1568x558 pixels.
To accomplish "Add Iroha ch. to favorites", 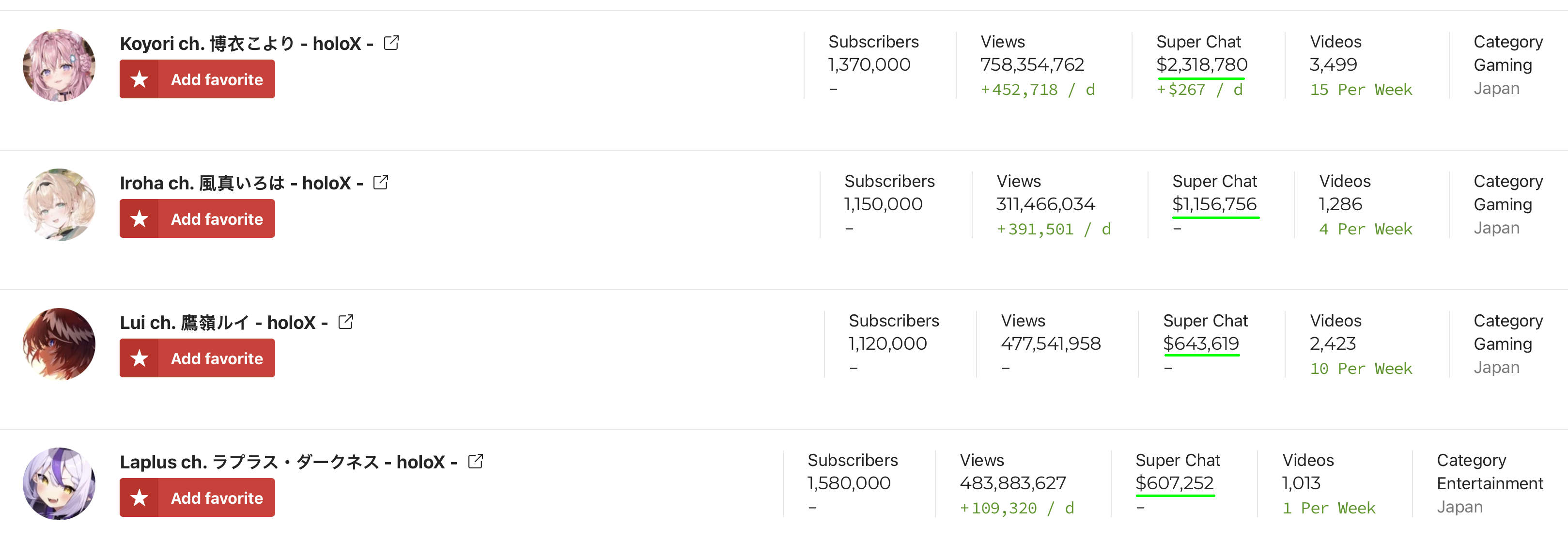I will 197,218.
